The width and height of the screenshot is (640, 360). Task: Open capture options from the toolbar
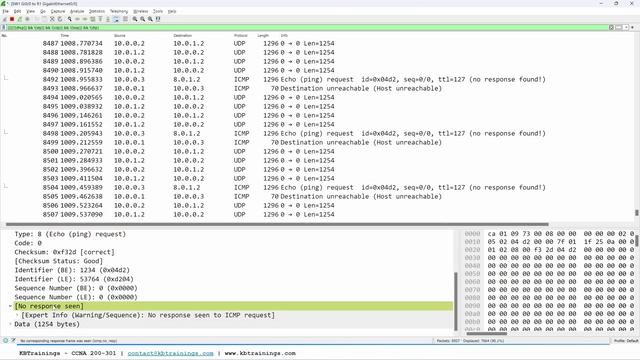click(x=27, y=19)
